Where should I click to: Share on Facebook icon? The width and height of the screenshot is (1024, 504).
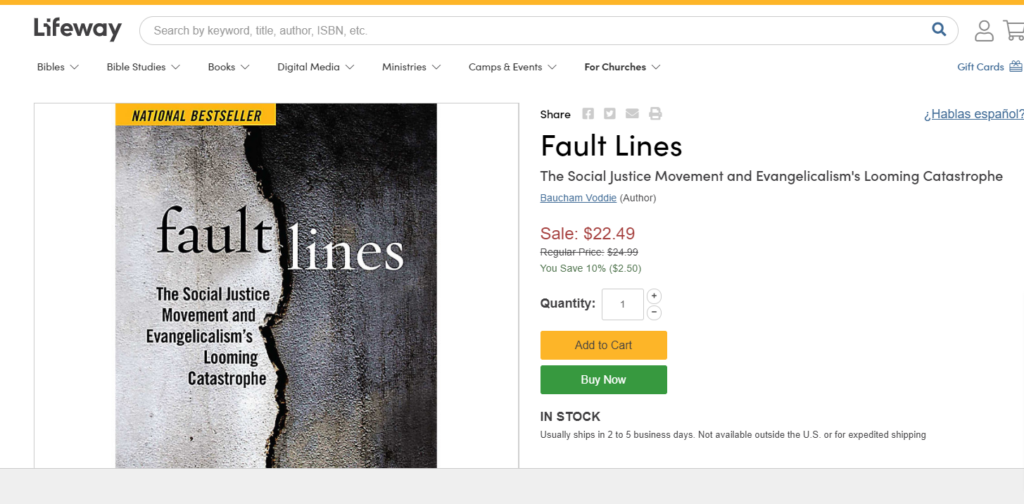(588, 114)
